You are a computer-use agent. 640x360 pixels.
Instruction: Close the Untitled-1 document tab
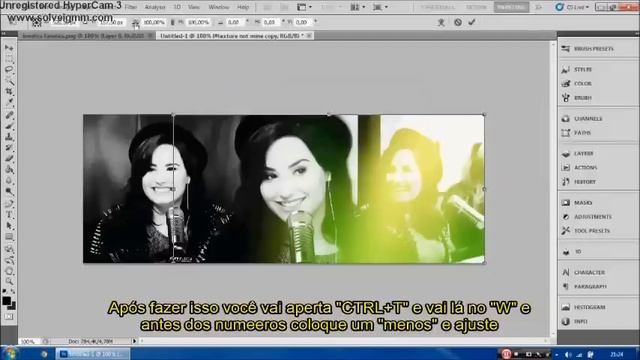click(x=309, y=36)
